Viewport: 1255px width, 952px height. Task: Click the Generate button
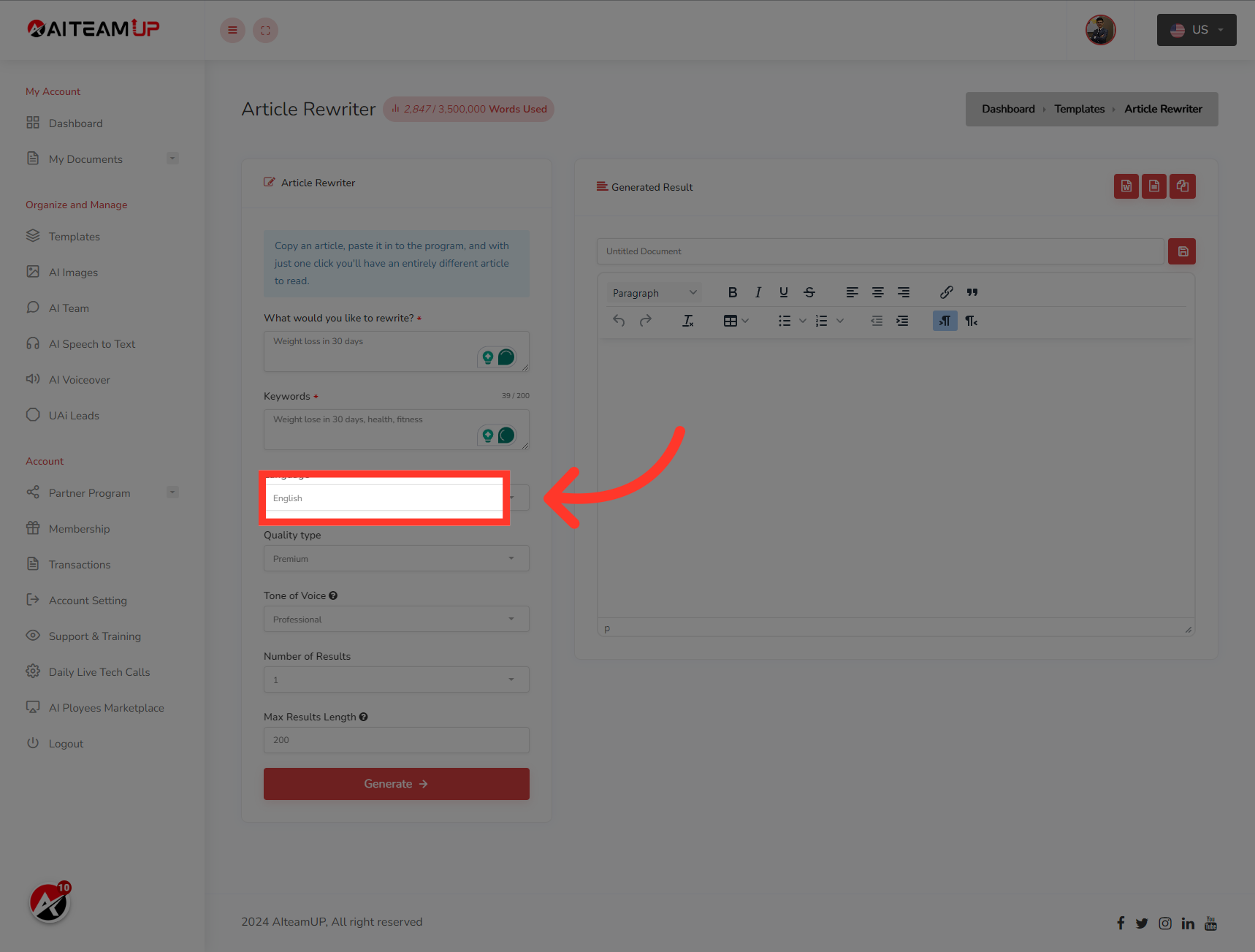[x=396, y=783]
